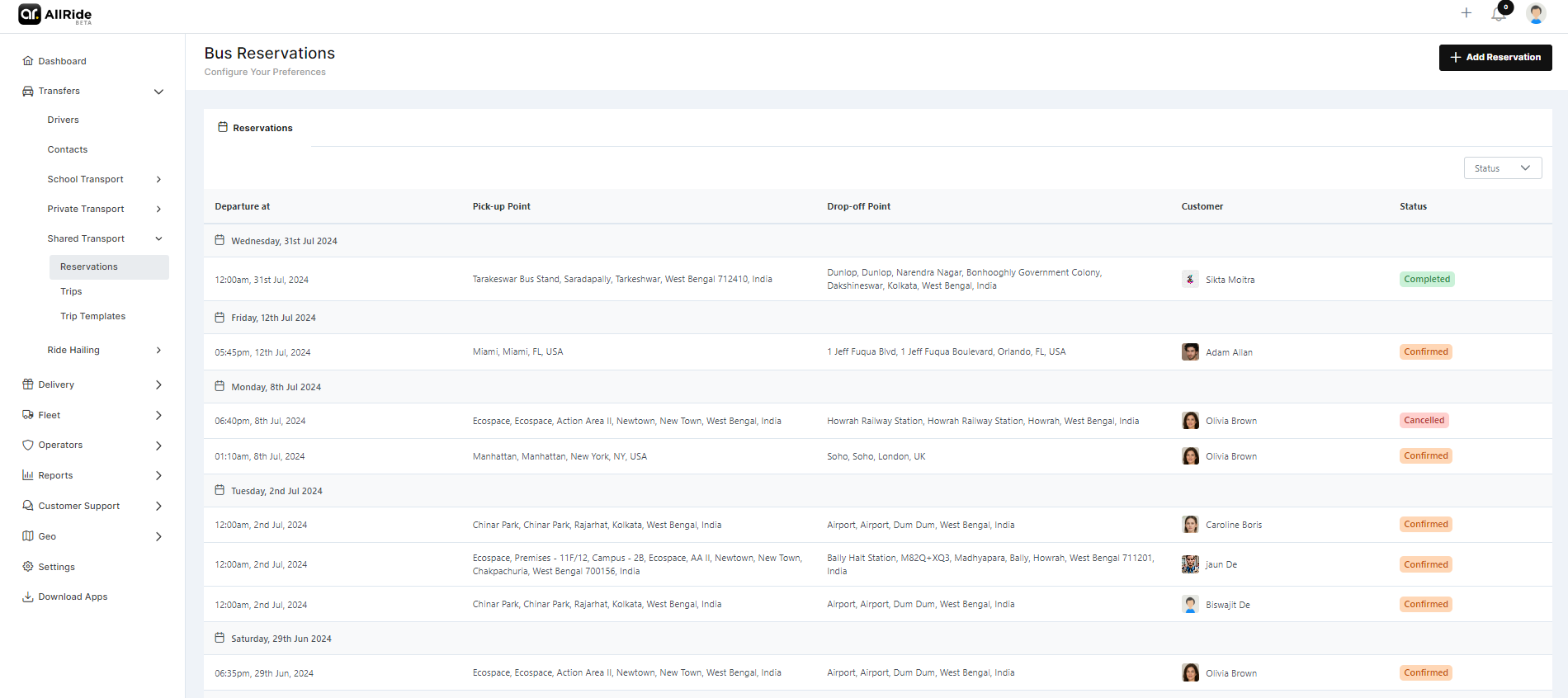Open the Status filter dropdown
This screenshot has height=698, width=1568.
tap(1502, 168)
